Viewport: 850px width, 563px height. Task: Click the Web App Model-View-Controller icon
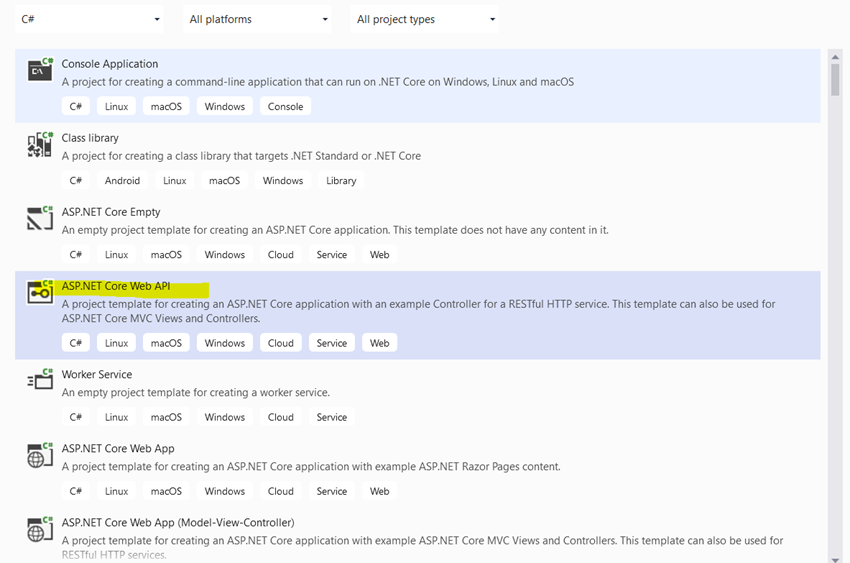coord(40,529)
